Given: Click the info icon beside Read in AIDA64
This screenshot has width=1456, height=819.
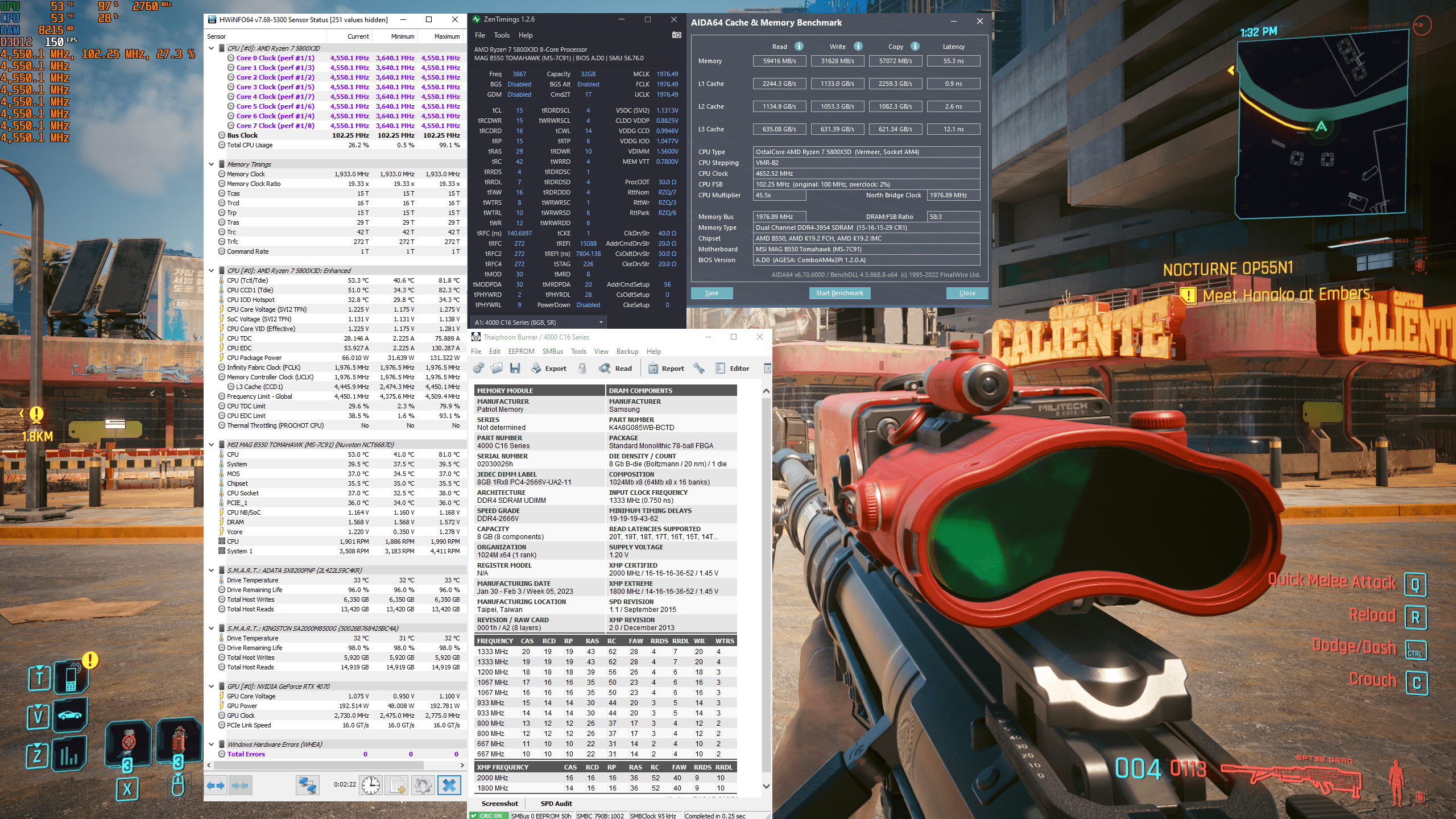Looking at the screenshot, I should (x=799, y=46).
